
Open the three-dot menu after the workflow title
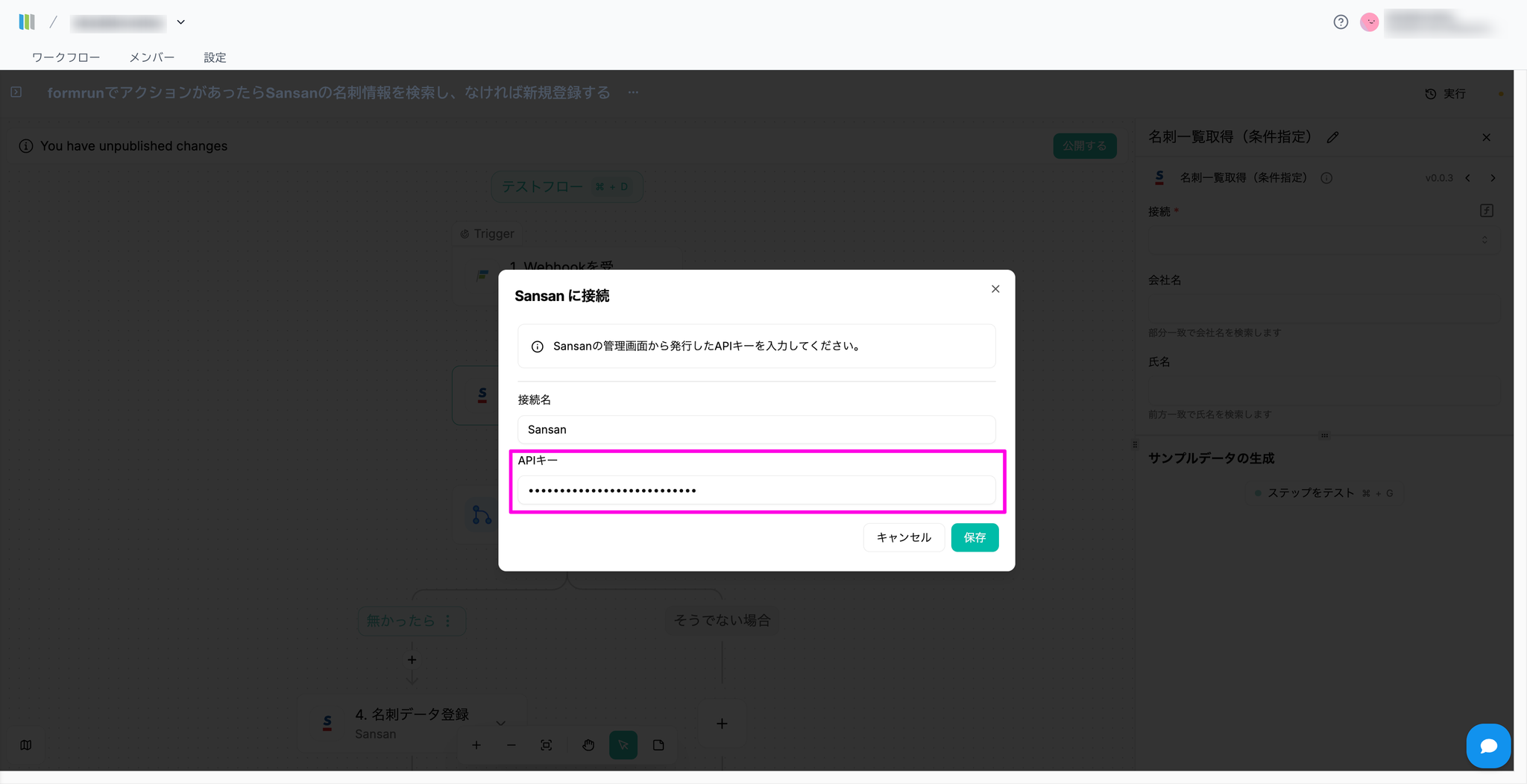click(x=633, y=92)
